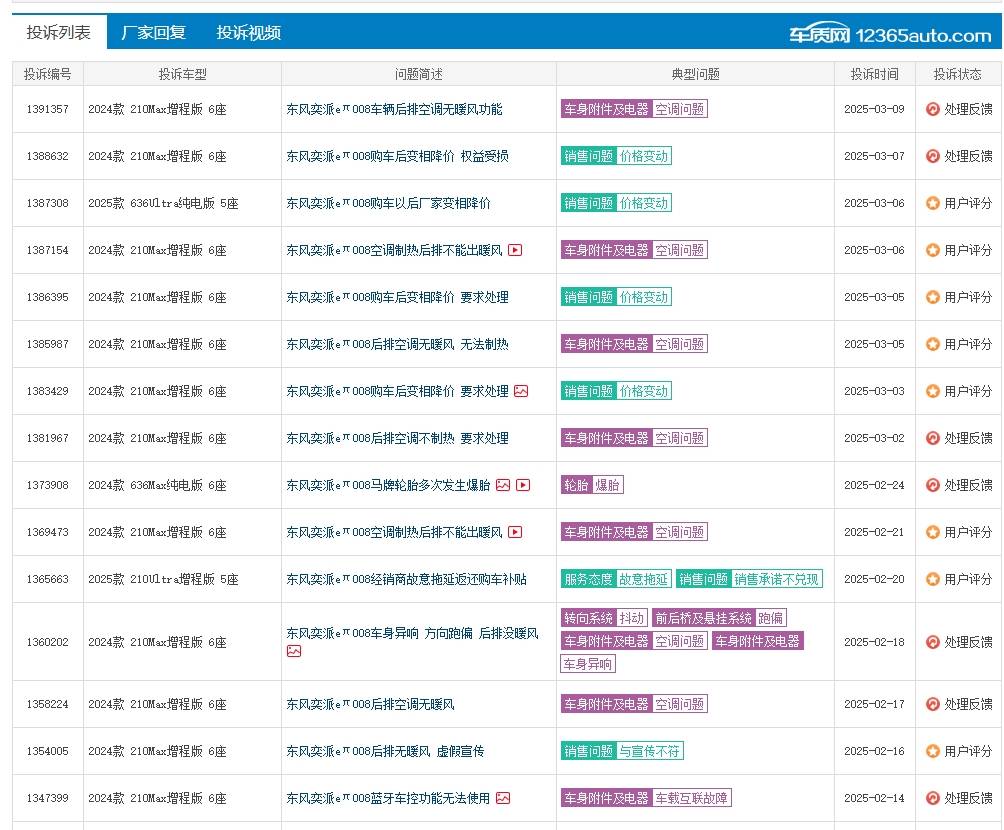Click the 车质网 12365auto.com logo
Screen dimensions: 1004x830
click(x=889, y=33)
